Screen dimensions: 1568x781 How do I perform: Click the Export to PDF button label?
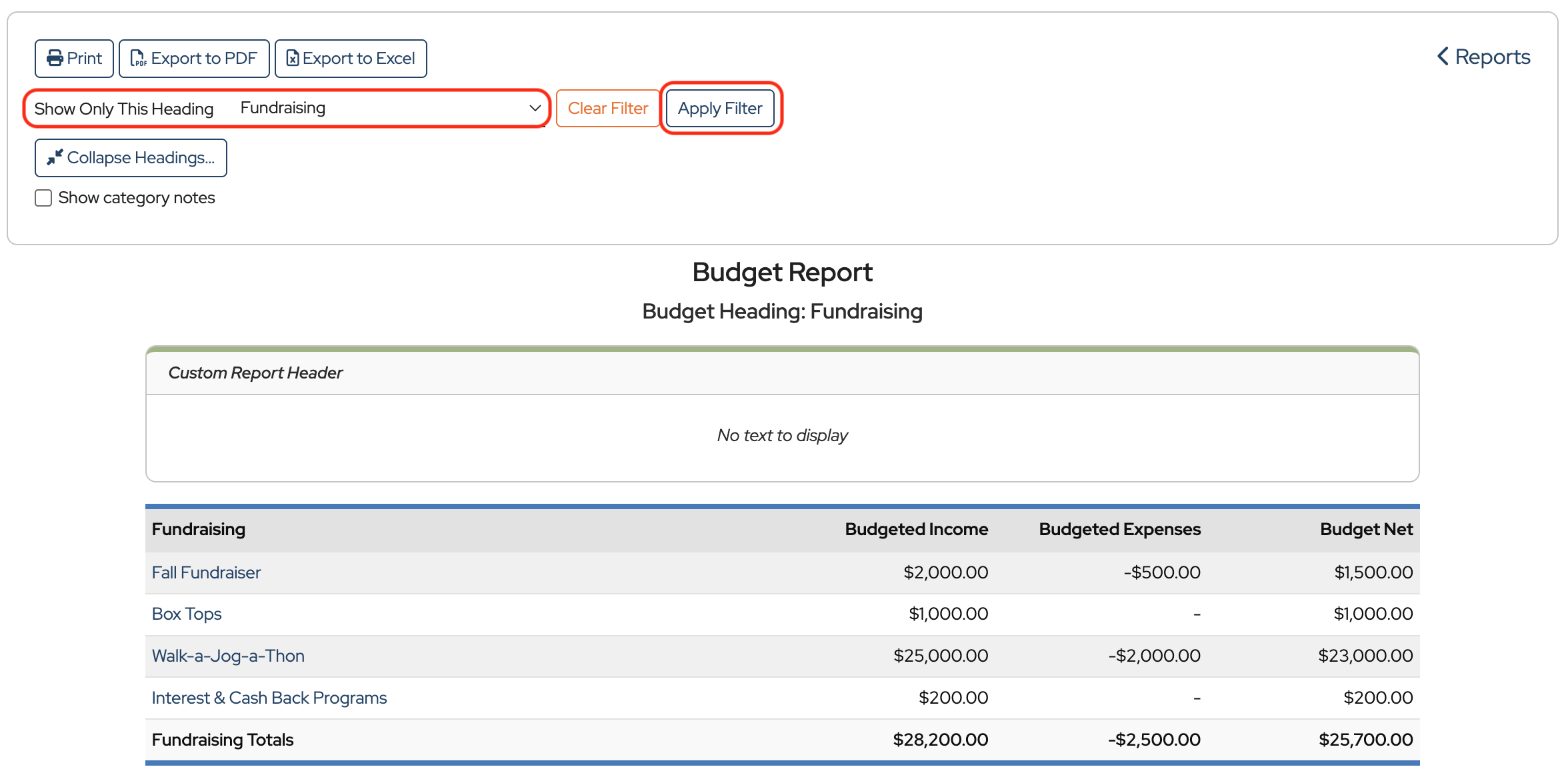pos(203,59)
